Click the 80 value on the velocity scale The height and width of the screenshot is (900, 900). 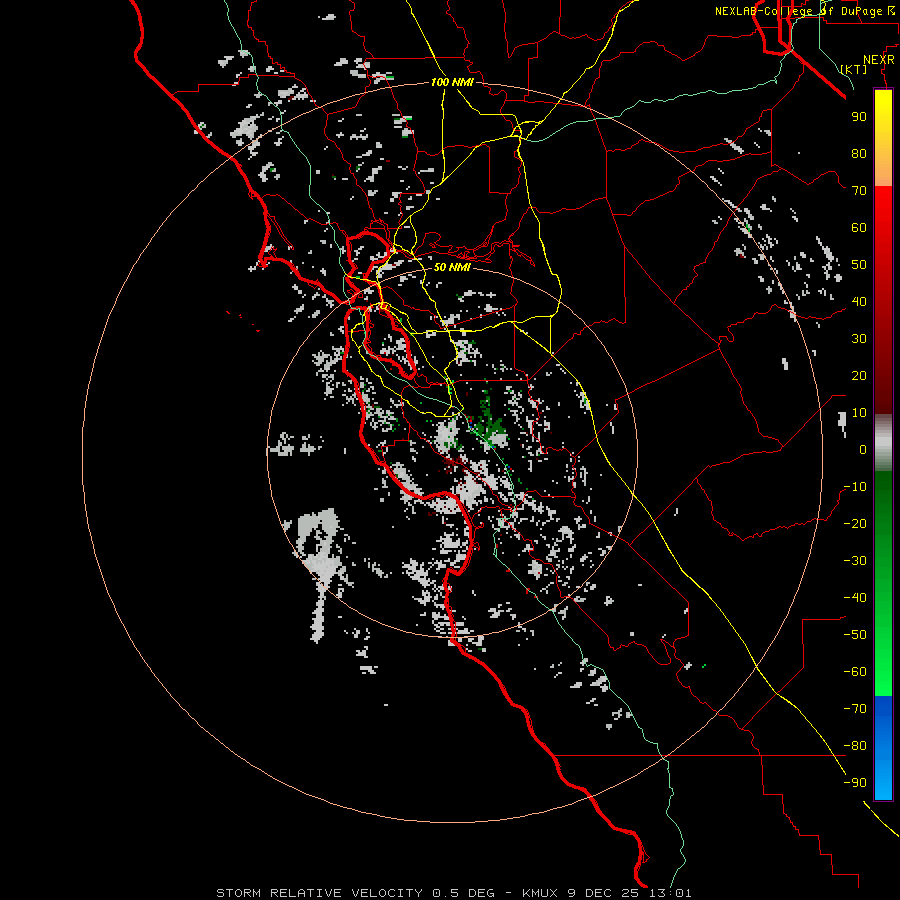[859, 153]
